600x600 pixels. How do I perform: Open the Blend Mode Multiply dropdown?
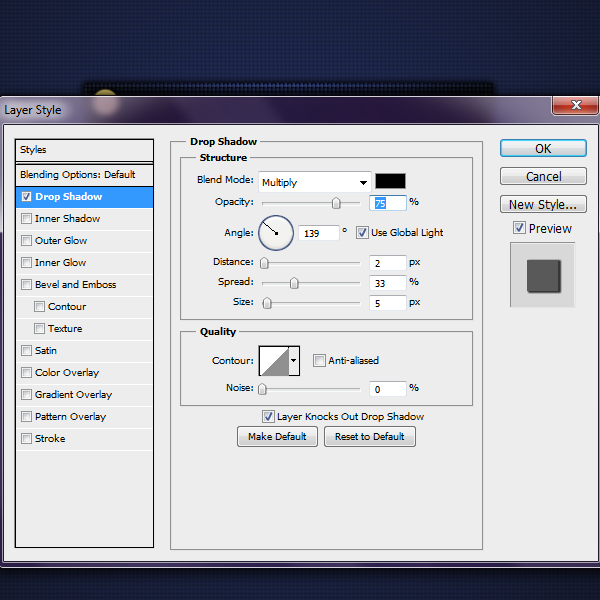[x=315, y=182]
